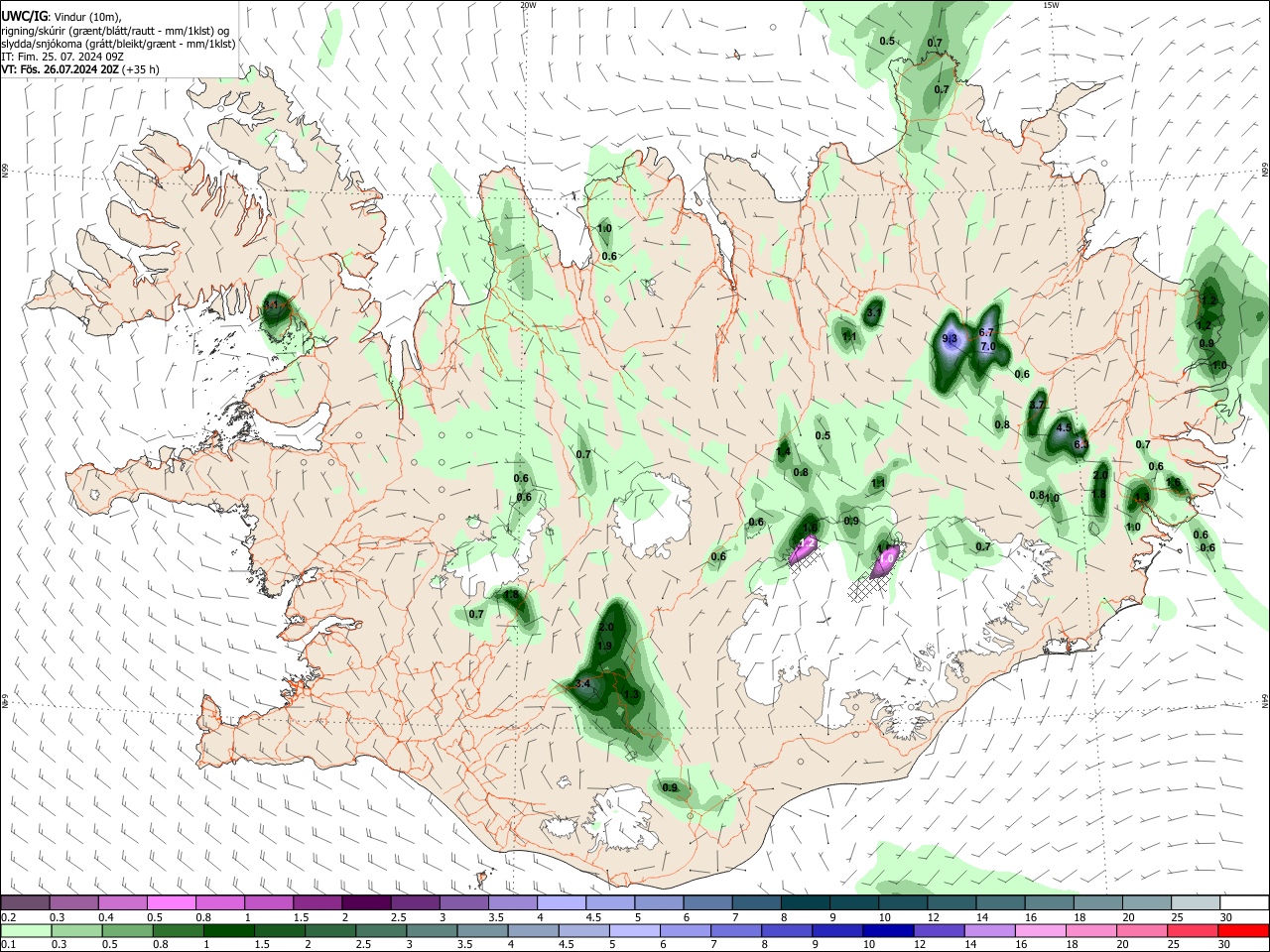Click the deep blue 10 rain legend swatch

click(887, 930)
